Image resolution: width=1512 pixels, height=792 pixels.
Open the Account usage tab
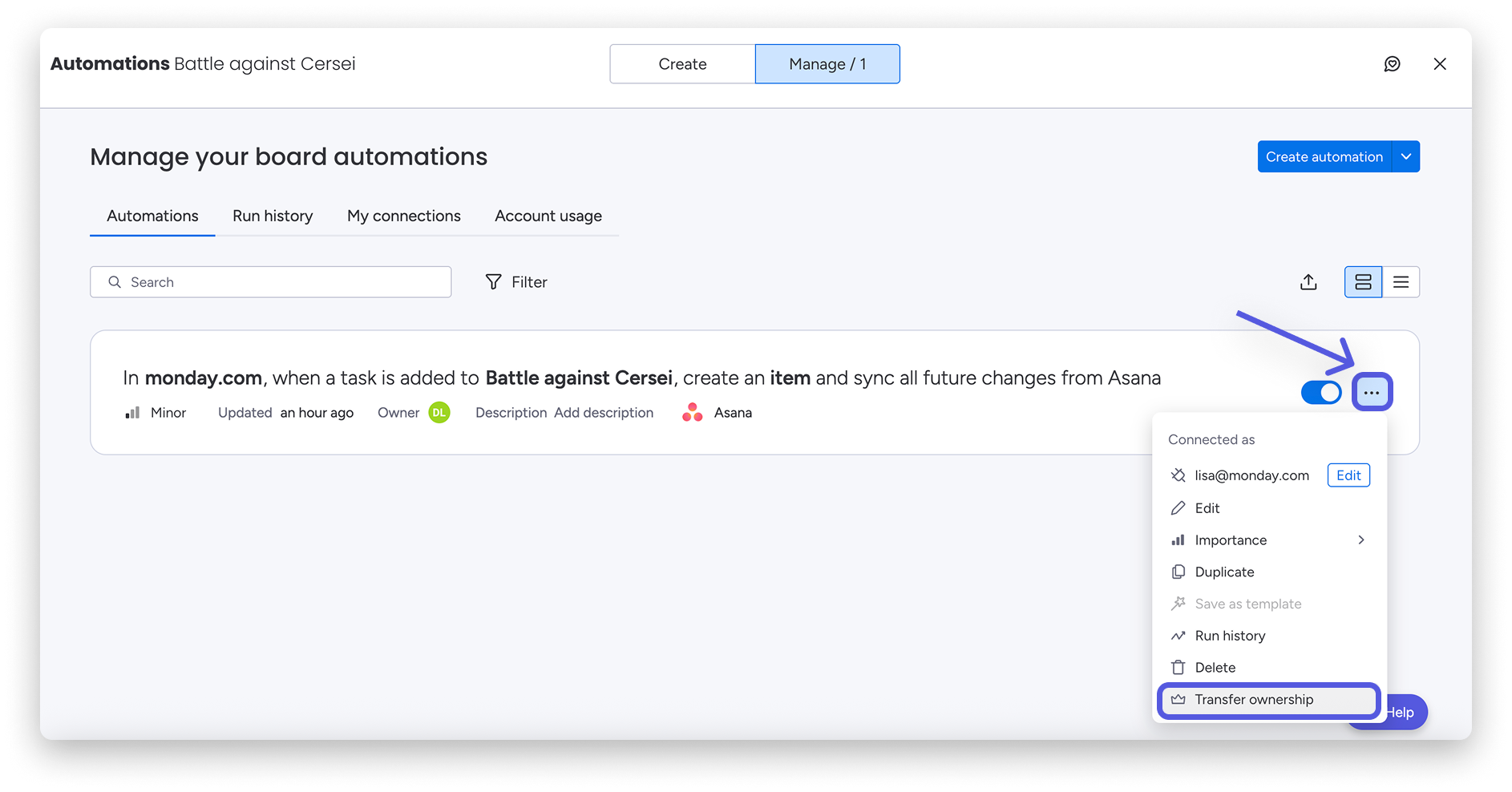coord(548,216)
